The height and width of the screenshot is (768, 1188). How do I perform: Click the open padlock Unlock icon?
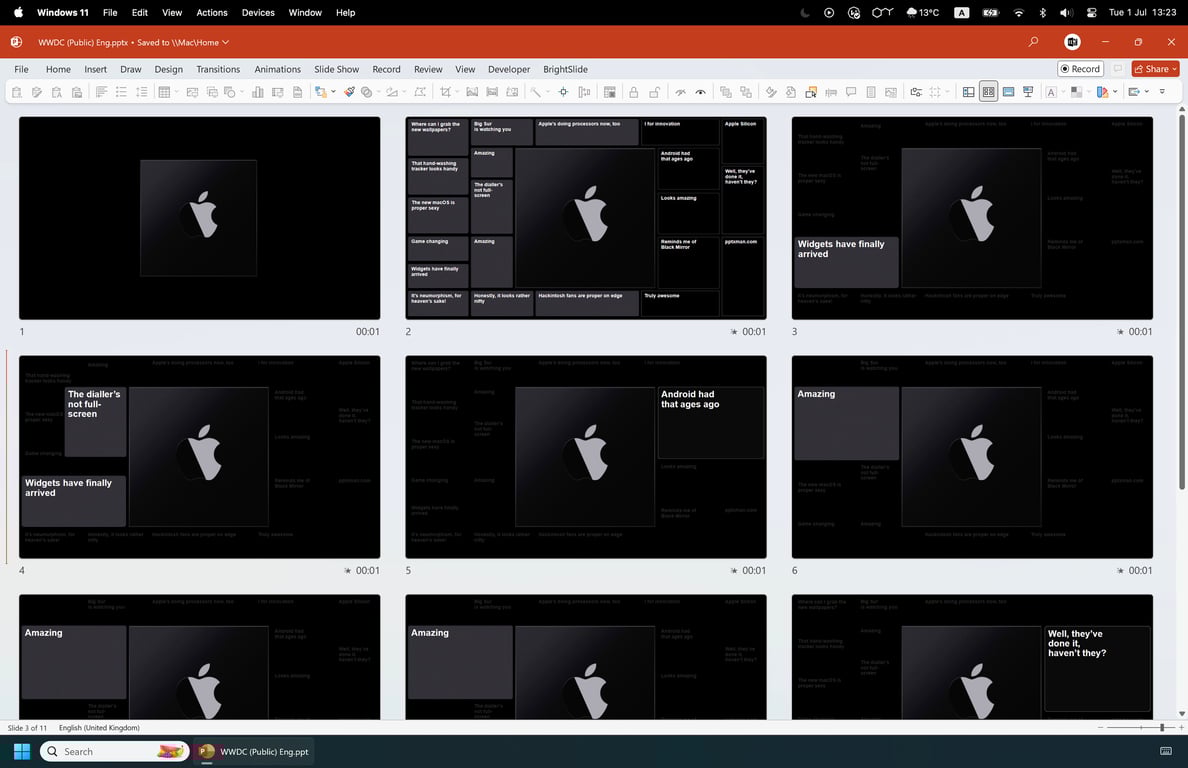coord(655,92)
